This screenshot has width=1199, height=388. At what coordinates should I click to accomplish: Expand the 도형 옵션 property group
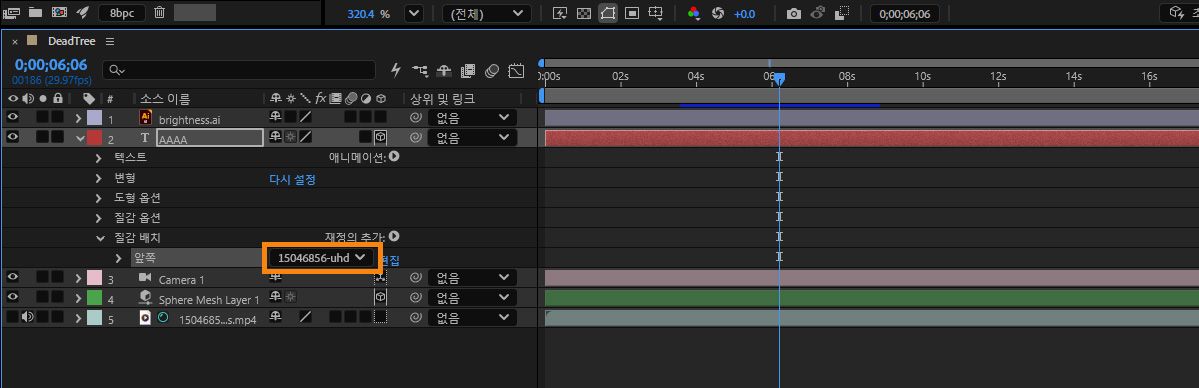[x=99, y=198]
